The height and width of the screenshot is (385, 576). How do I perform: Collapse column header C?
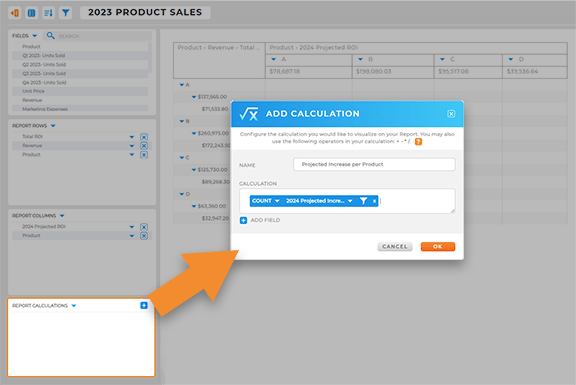(442, 59)
